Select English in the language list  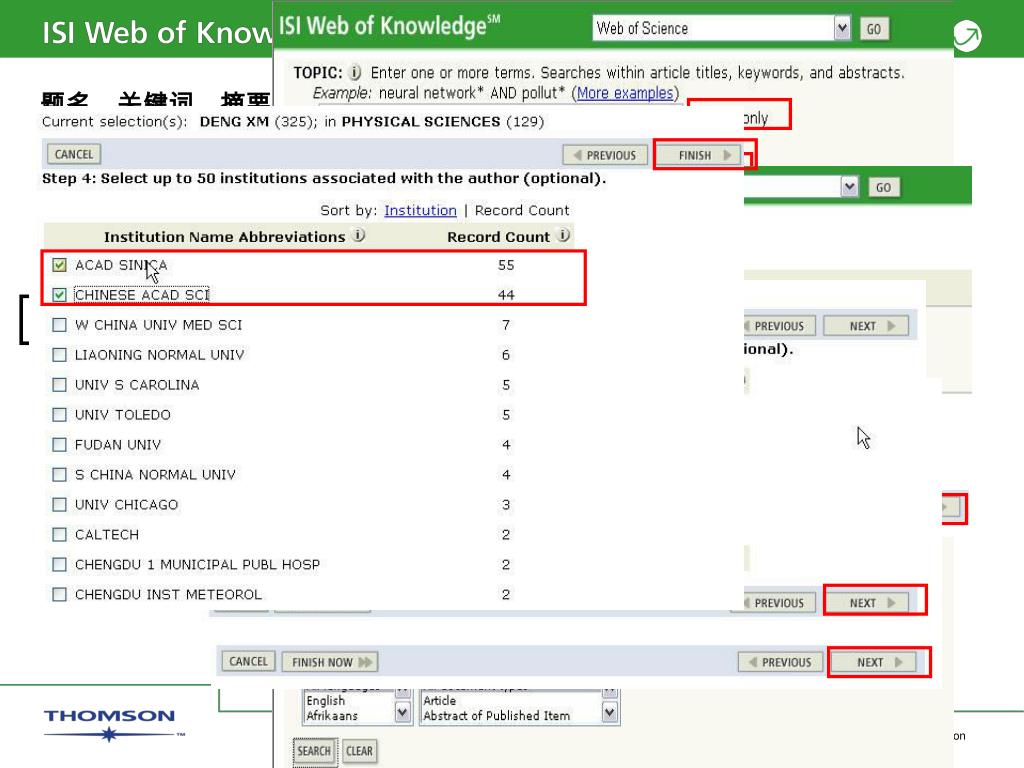[x=325, y=701]
